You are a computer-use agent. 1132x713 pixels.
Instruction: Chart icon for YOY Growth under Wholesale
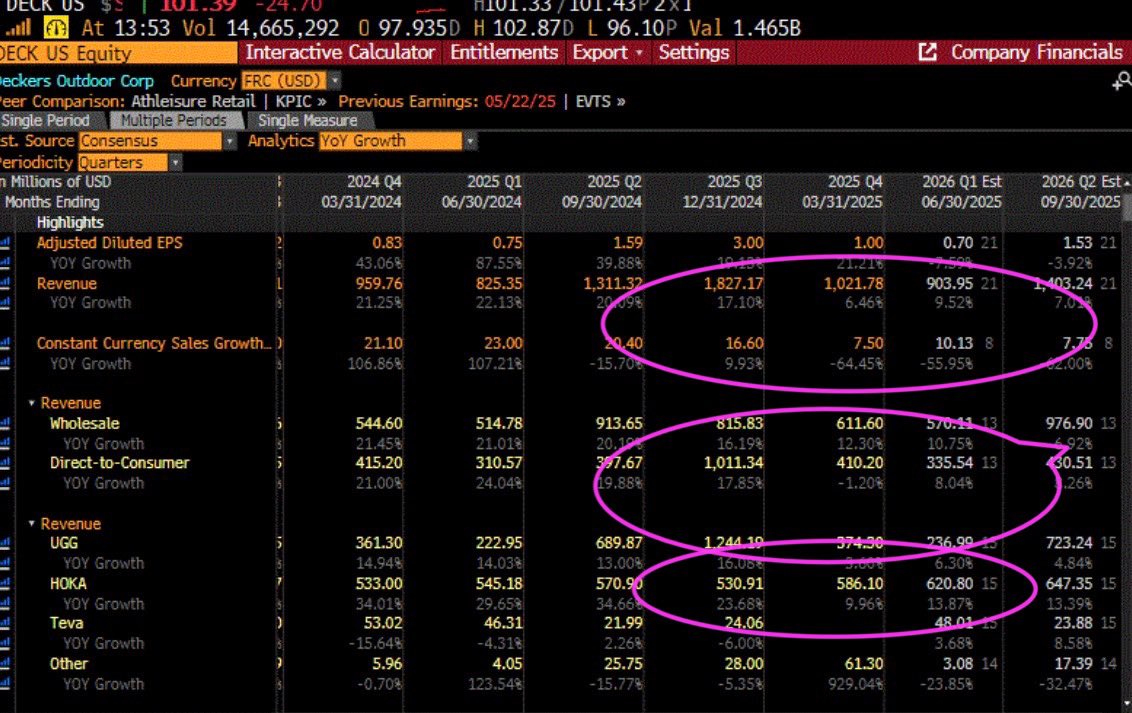(5, 444)
